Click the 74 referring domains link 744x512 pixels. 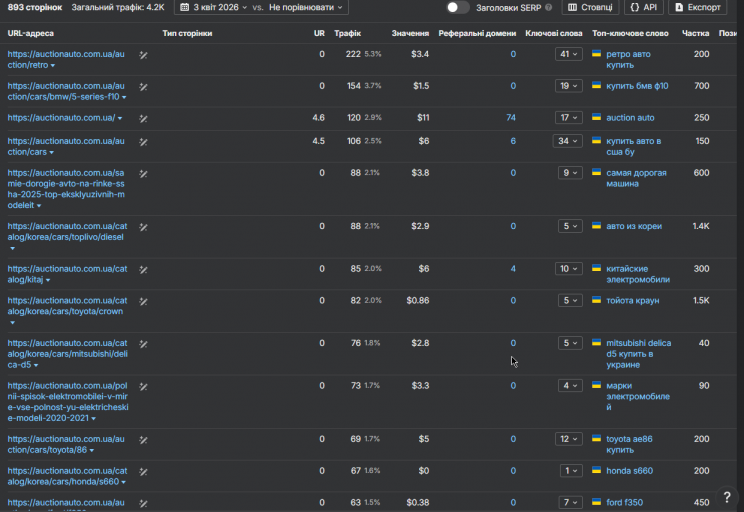[x=511, y=118]
